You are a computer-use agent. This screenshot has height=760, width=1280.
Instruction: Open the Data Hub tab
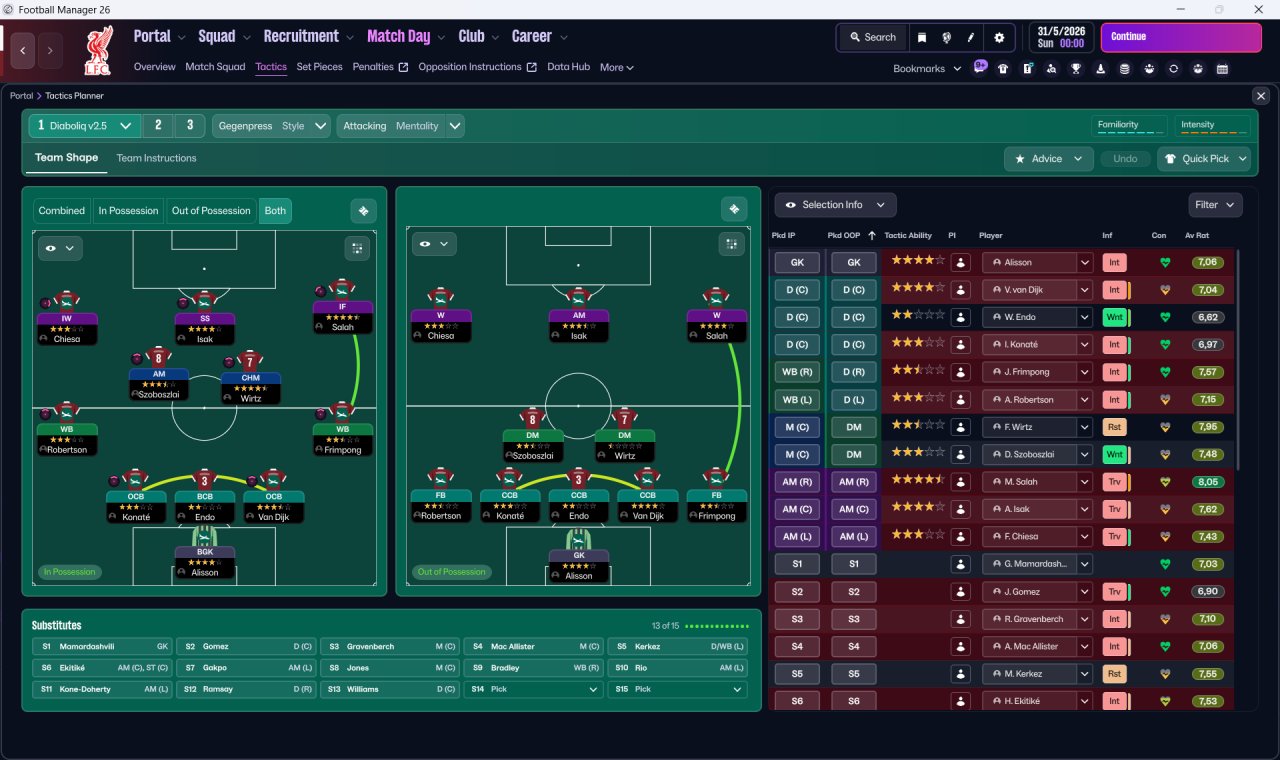pyautogui.click(x=568, y=67)
